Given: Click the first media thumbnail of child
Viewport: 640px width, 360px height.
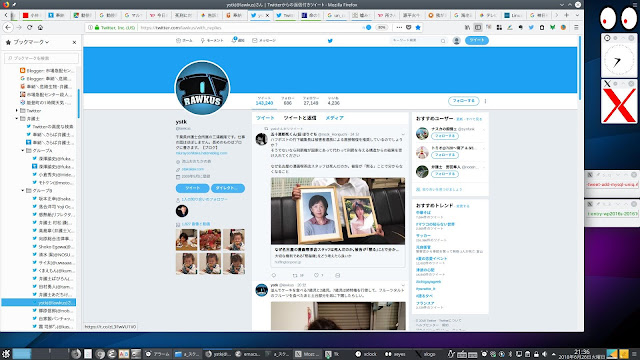Looking at the screenshot, I should click(187, 240).
